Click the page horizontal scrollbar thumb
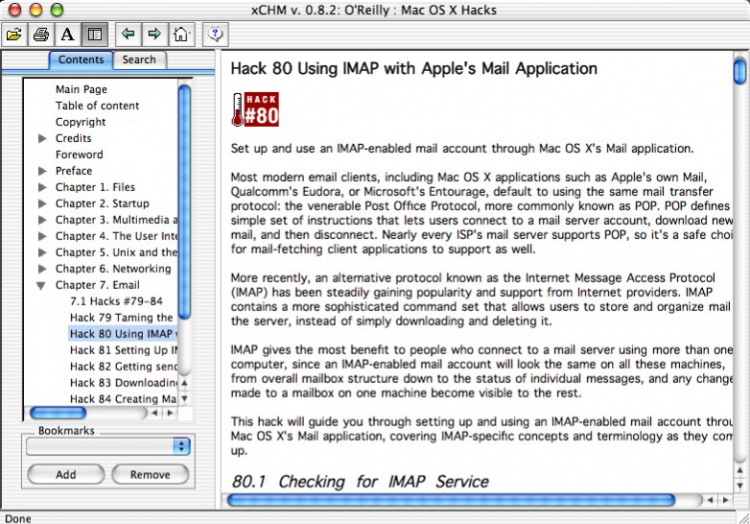The width and height of the screenshot is (750, 524). 451,500
